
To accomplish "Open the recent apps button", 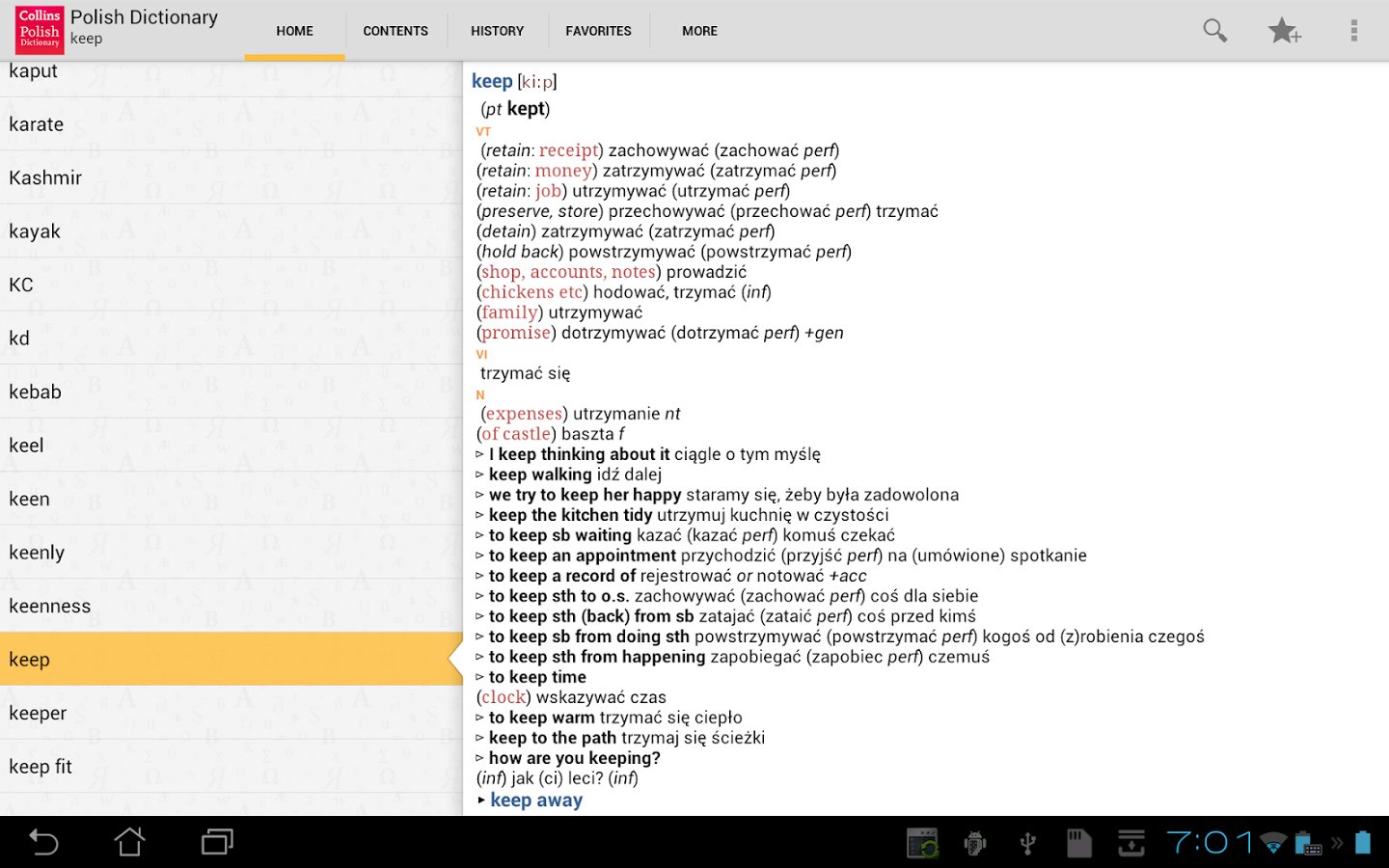I will pyautogui.click(x=217, y=842).
